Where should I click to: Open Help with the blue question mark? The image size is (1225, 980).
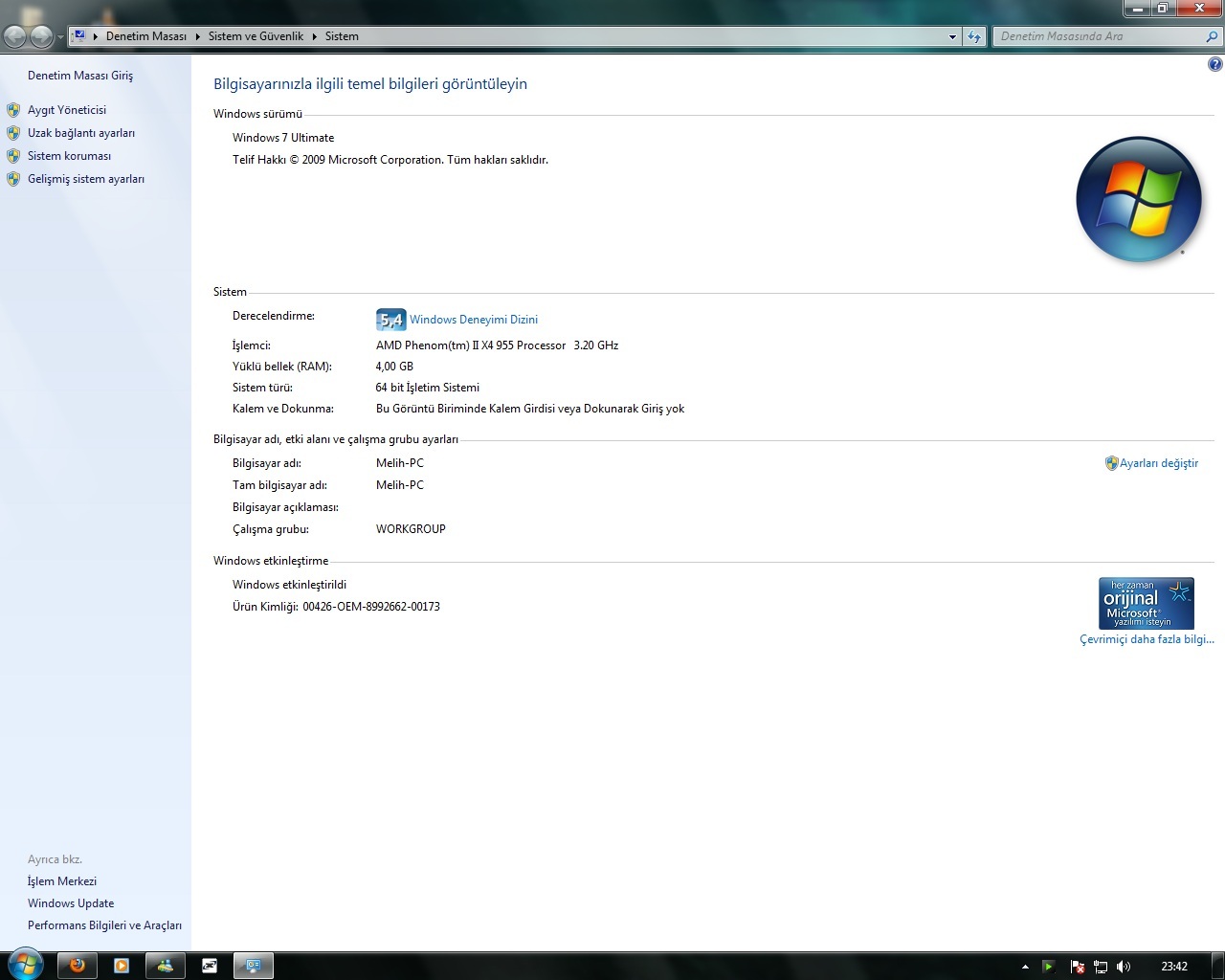coord(1215,65)
